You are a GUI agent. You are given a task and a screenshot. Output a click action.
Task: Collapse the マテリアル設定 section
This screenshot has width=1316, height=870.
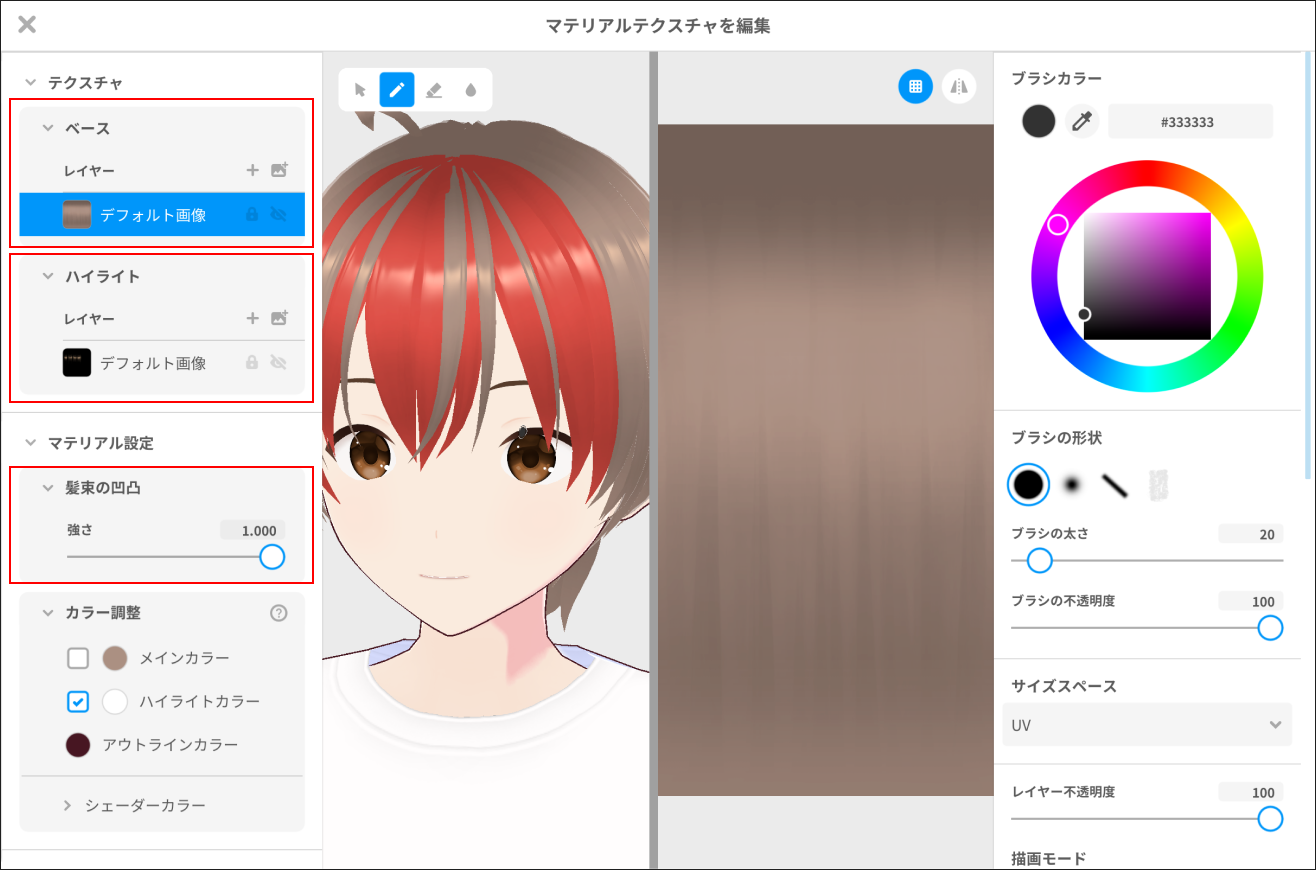tap(29, 442)
